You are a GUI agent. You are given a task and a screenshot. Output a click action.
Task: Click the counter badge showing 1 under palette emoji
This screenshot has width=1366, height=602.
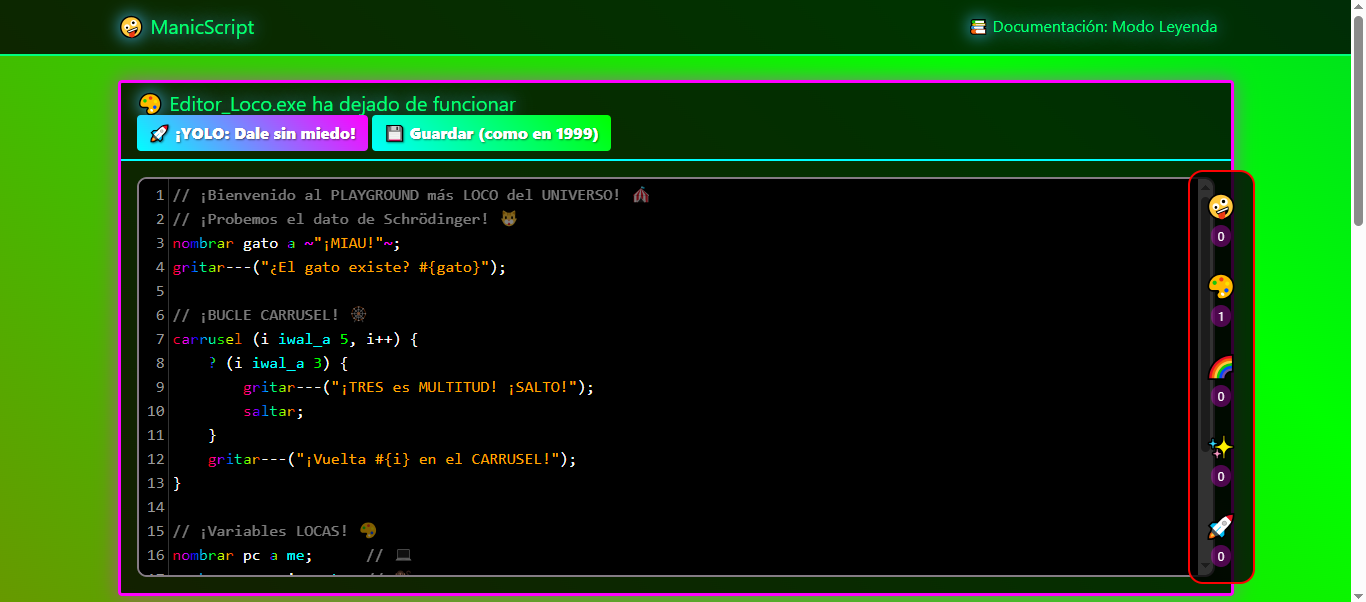pos(1220,316)
